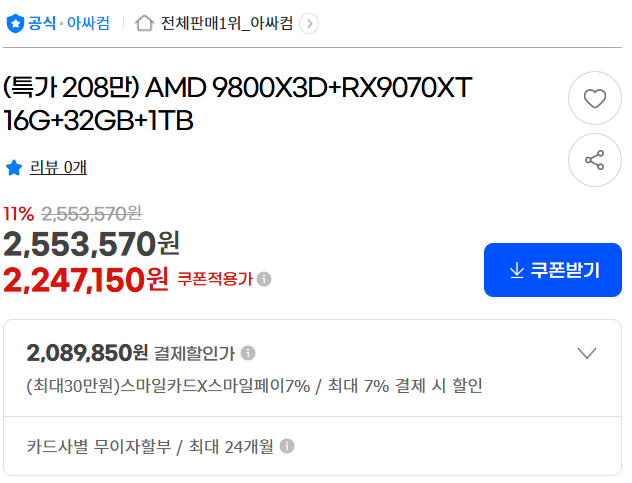Open info icon beside 최대 24개월
Viewport: 632px width, 483px height.
point(287,446)
